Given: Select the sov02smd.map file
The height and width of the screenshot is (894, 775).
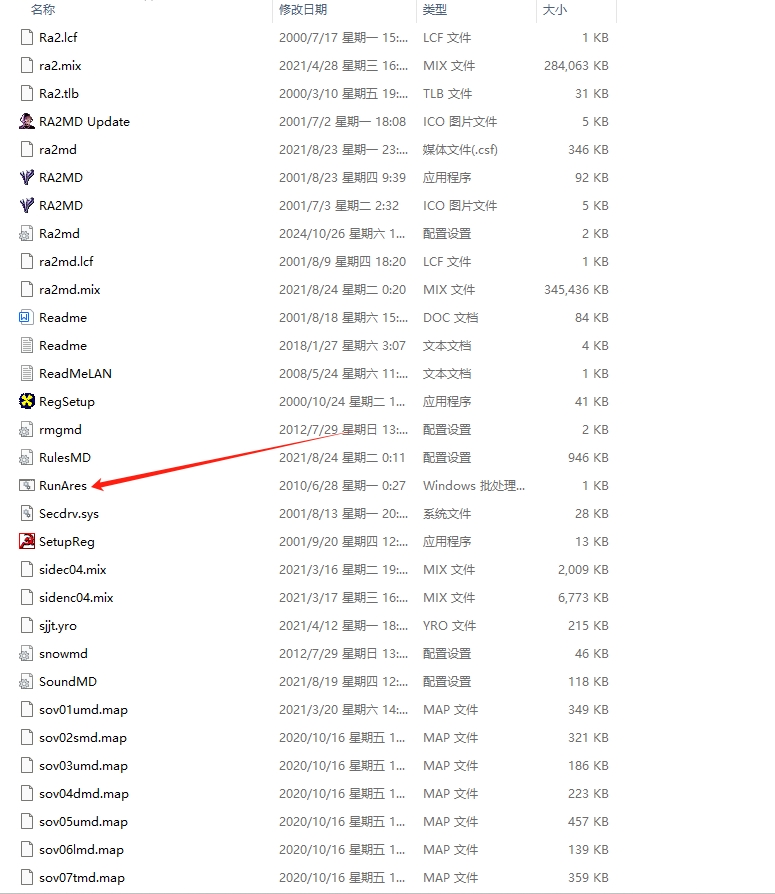Looking at the screenshot, I should click(x=83, y=737).
